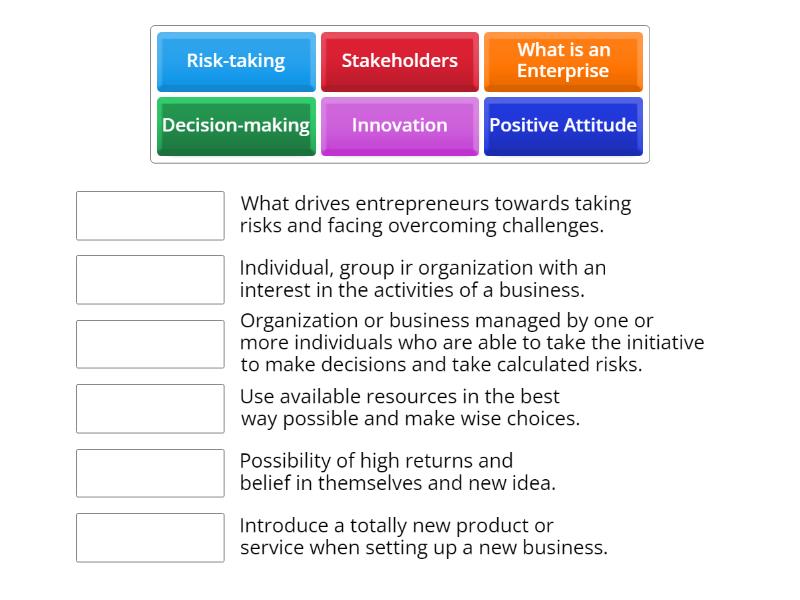Select the 'Organization or business managed' description text
The image size is (800, 600).
(471, 342)
